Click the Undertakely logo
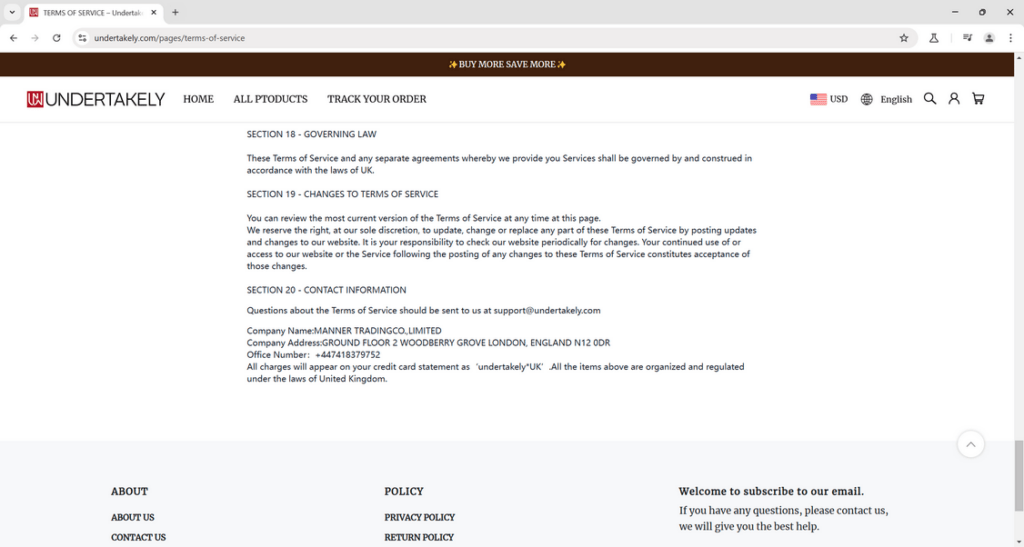1024x547 pixels. point(96,99)
